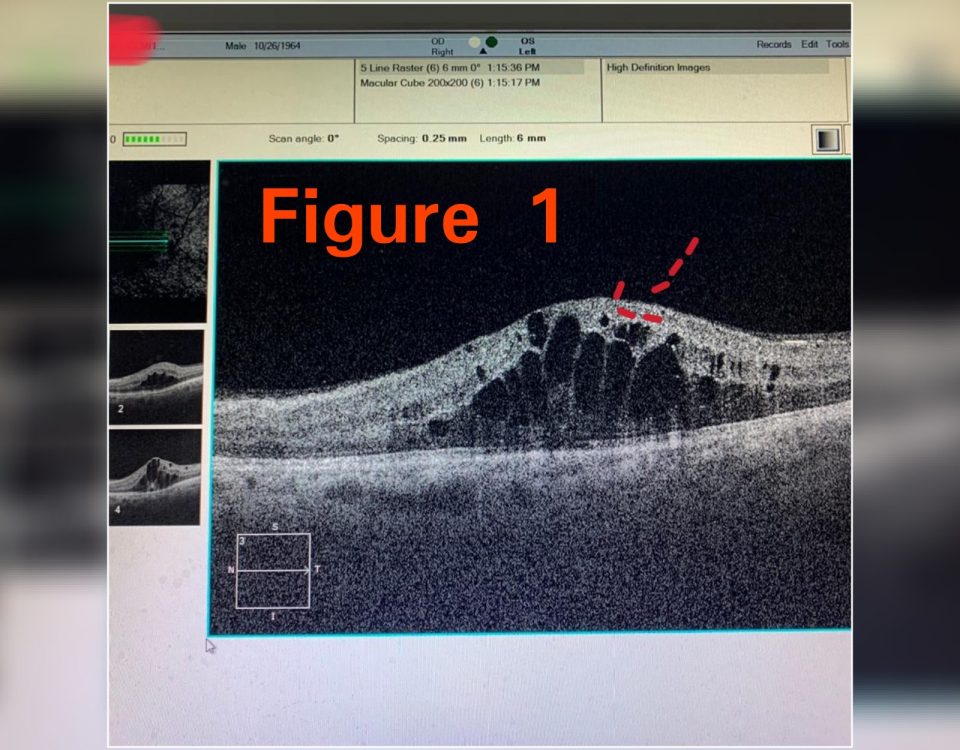
Task: Open the laterality dropdown arrow below OD/OS
Action: tap(482, 49)
